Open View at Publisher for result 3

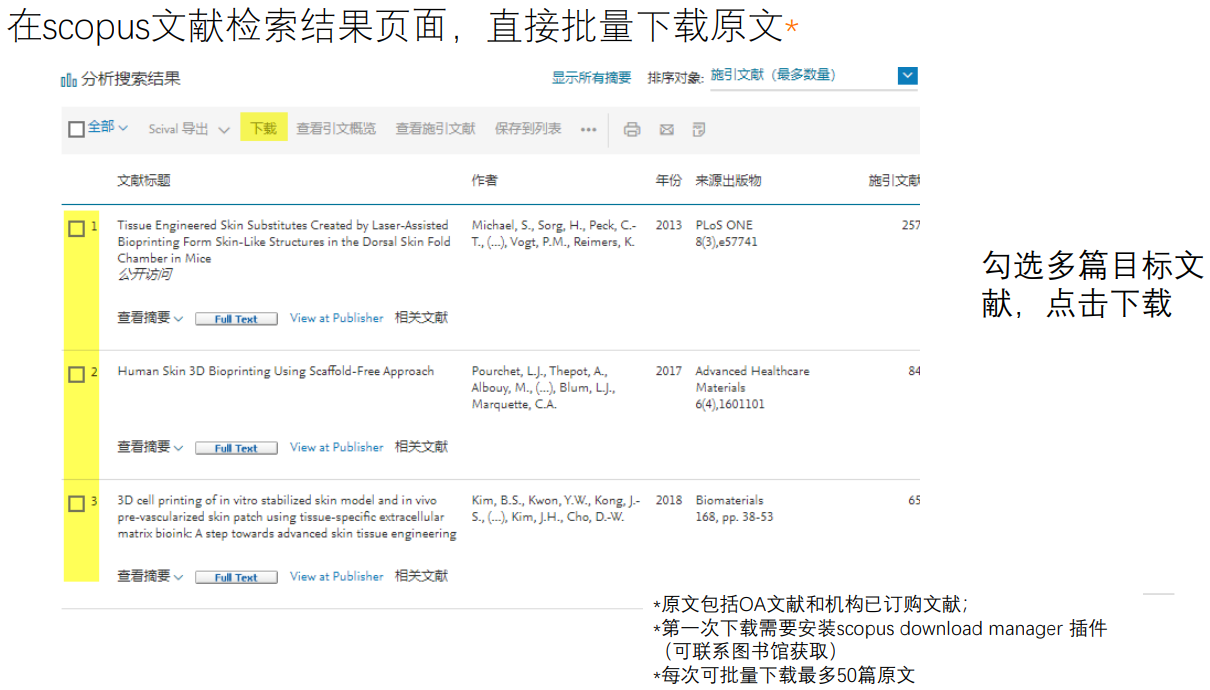click(x=336, y=576)
